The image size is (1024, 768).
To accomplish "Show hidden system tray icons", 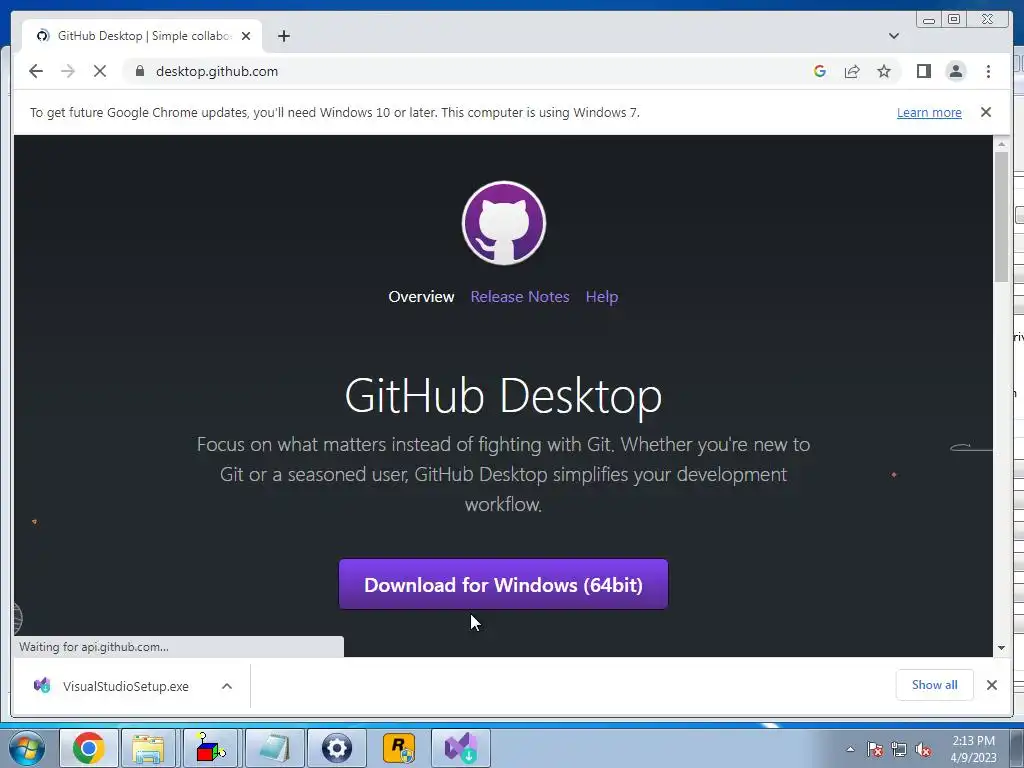I will pos(850,749).
